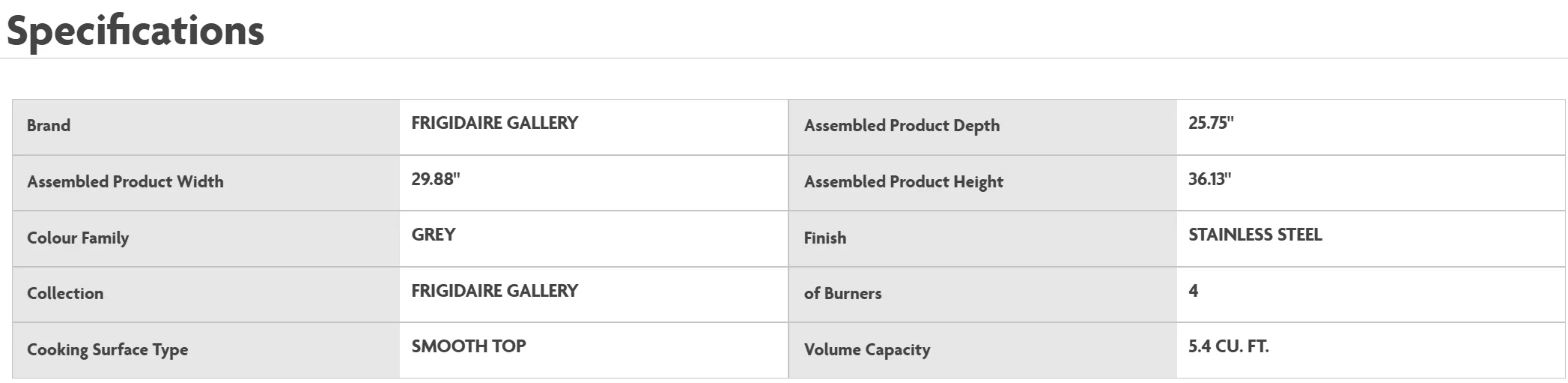1568x383 pixels.
Task: Click the Brand label cell
Action: point(49,126)
